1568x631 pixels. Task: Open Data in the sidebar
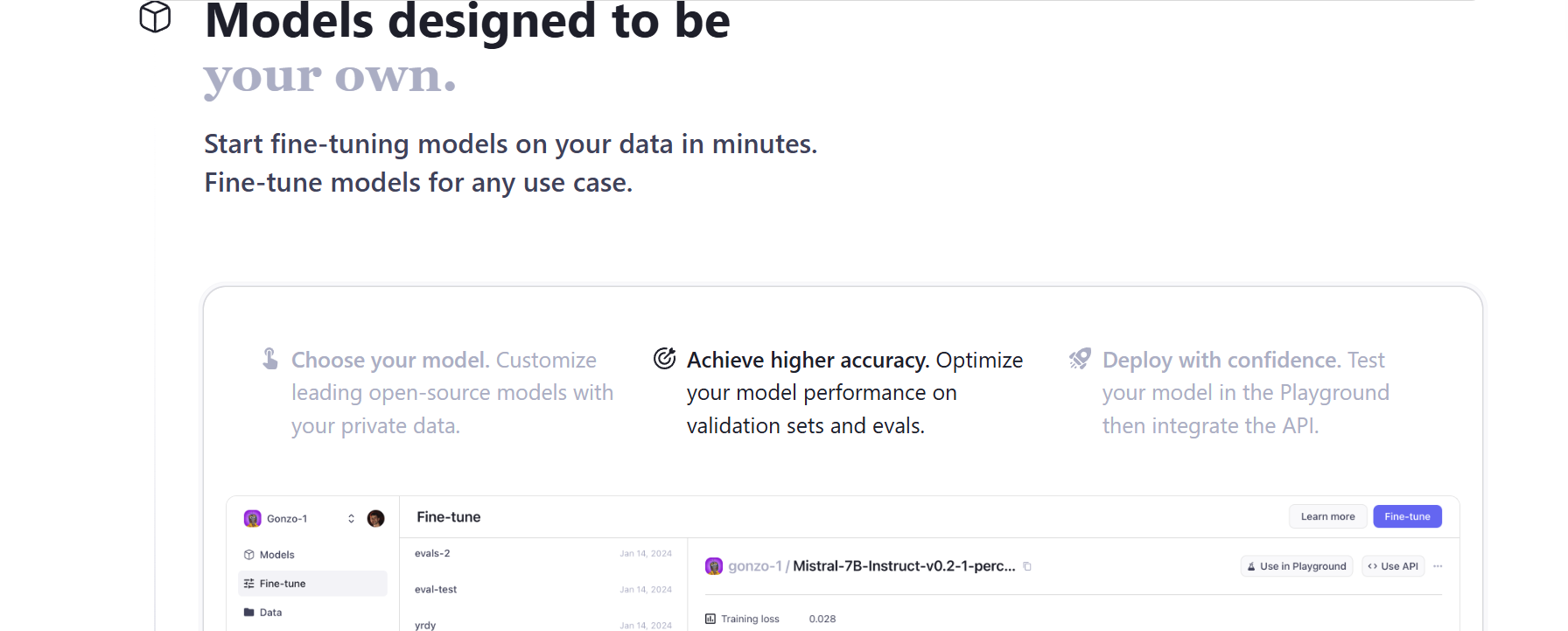pyautogui.click(x=270, y=613)
